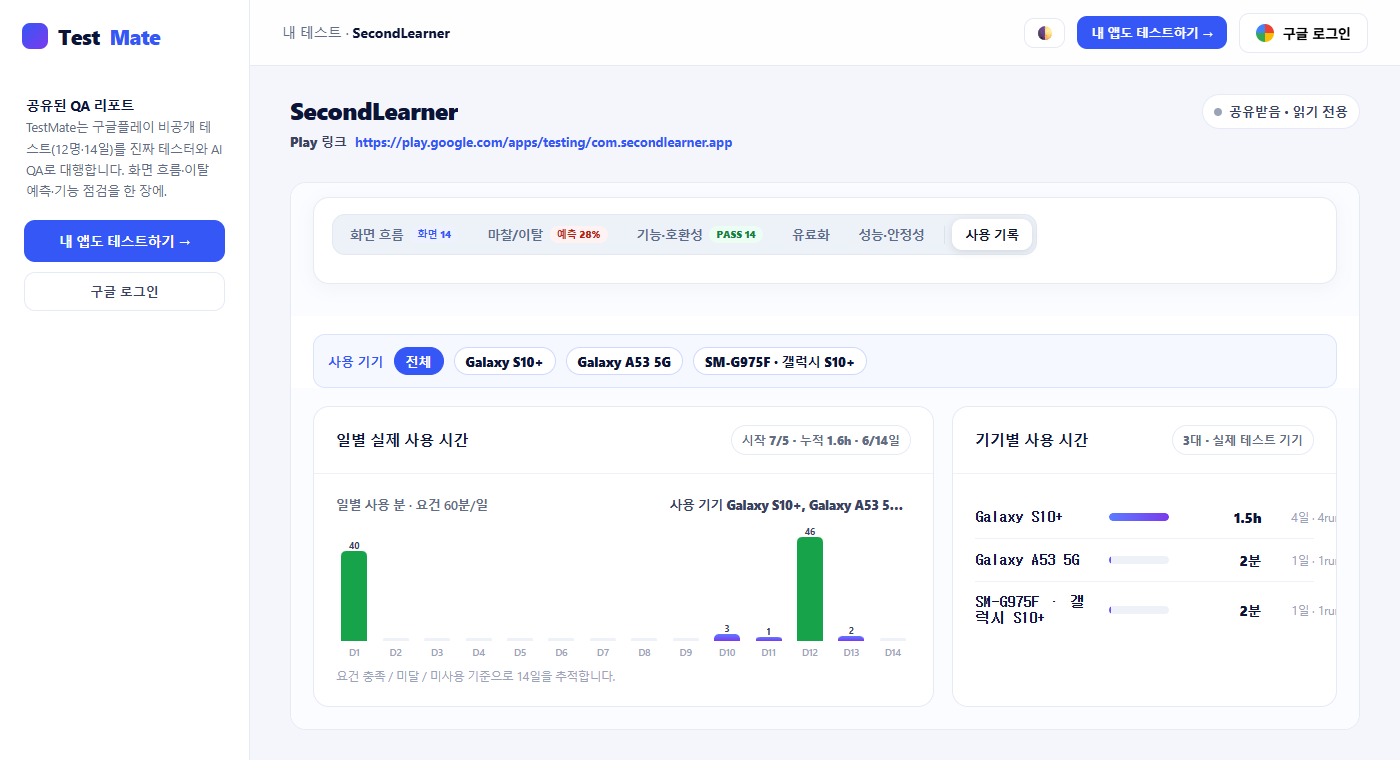Click sidebar 내 앱도 테스트하기 button
Viewport: 1400px width, 760px height.
[x=124, y=241]
